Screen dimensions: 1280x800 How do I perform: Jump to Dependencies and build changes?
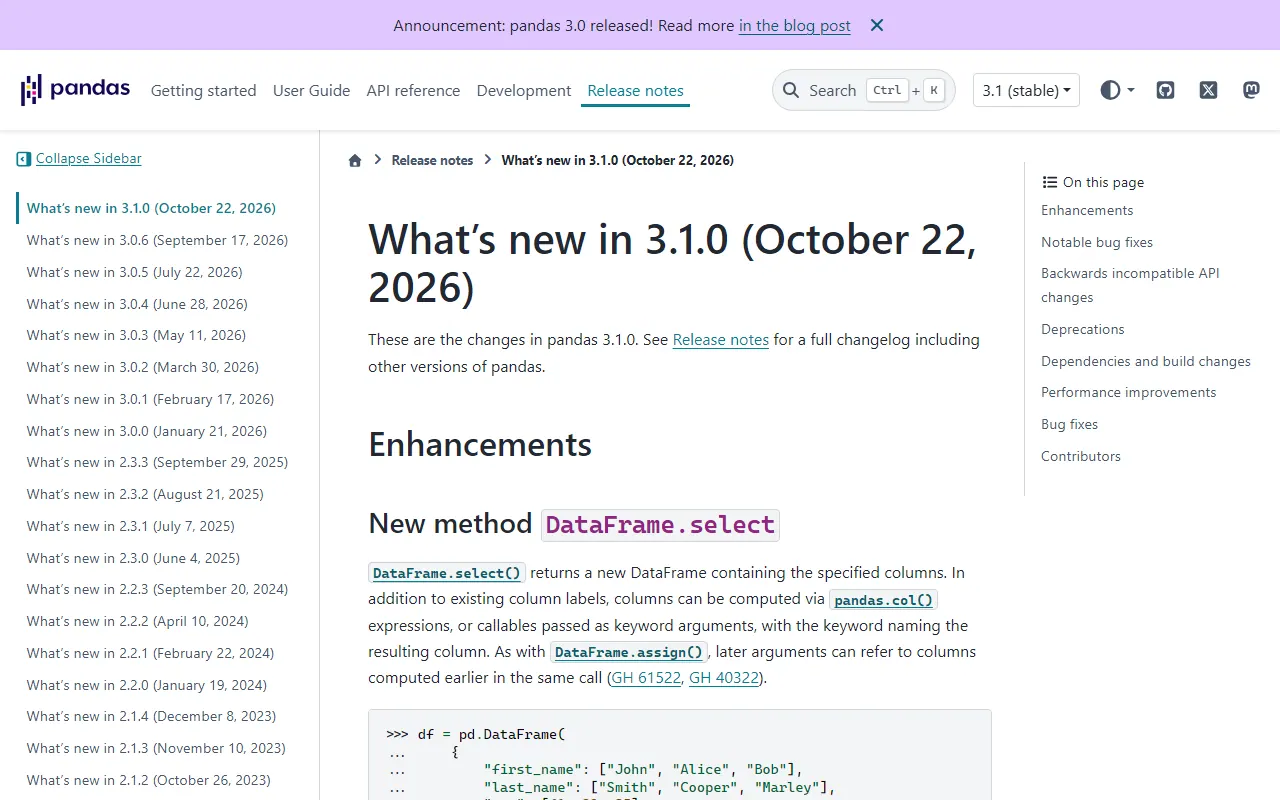pos(1146,361)
